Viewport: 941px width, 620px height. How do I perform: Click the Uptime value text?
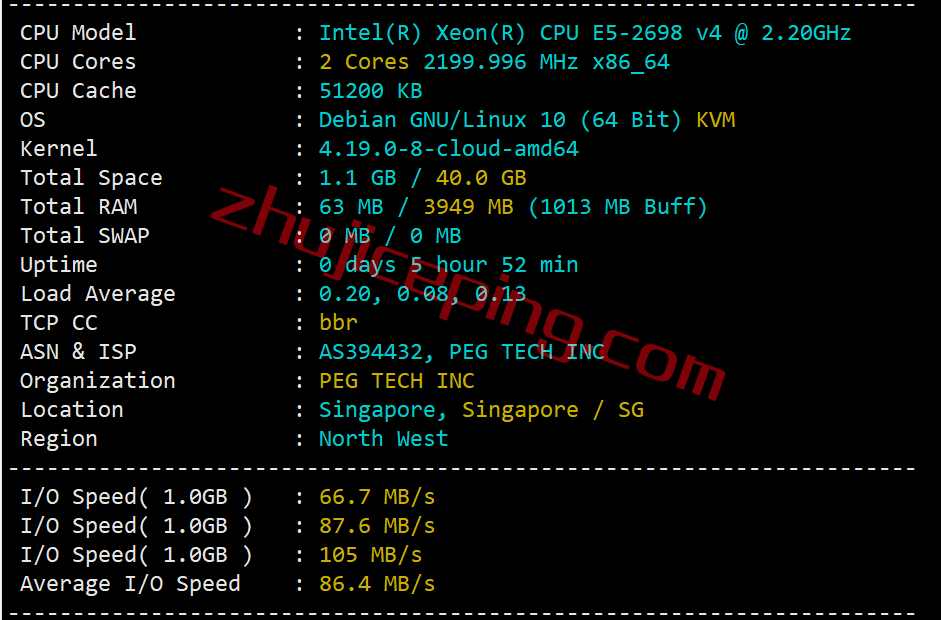coord(448,265)
